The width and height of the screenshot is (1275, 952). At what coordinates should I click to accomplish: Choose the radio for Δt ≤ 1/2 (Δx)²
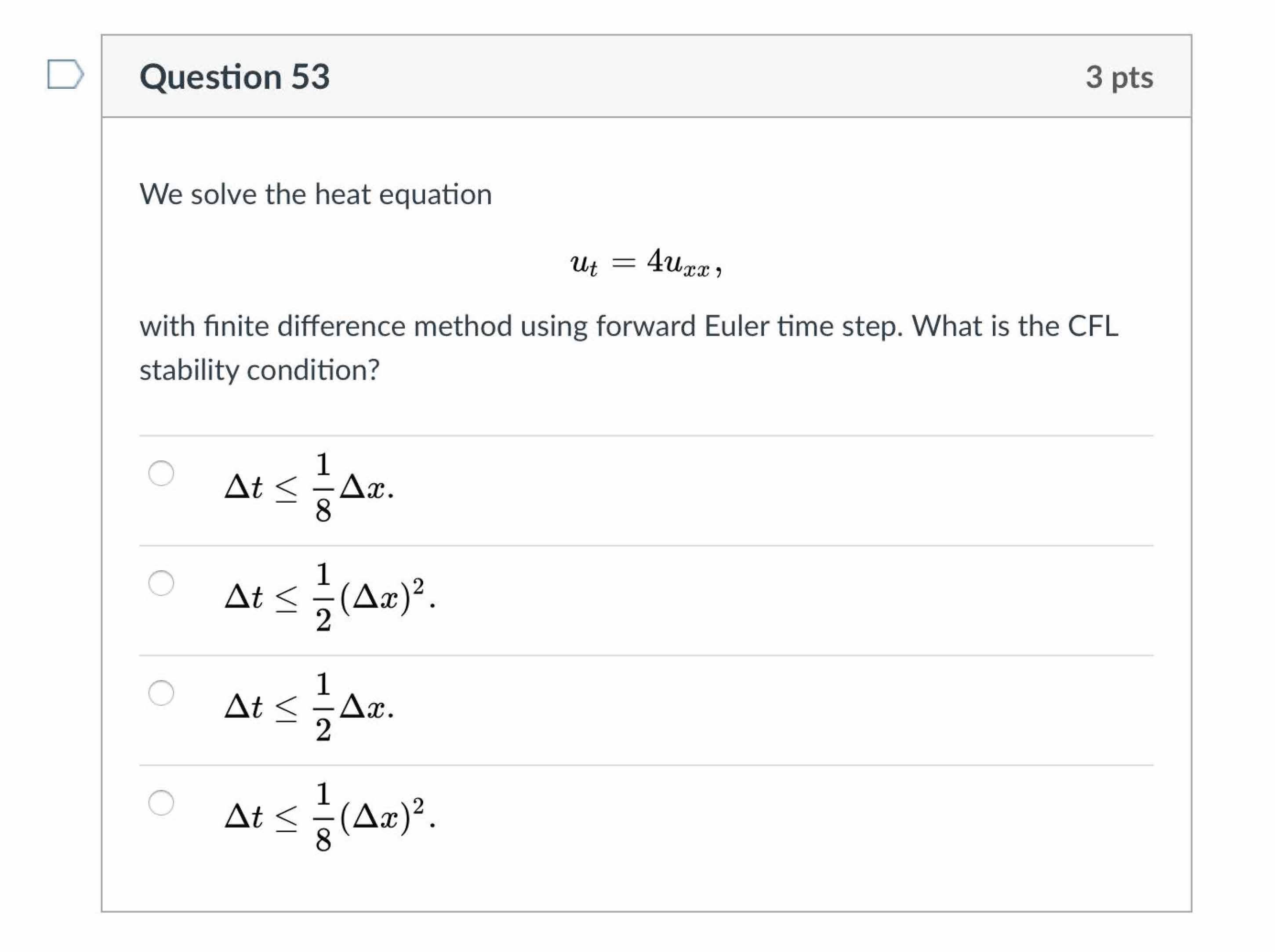161,583
